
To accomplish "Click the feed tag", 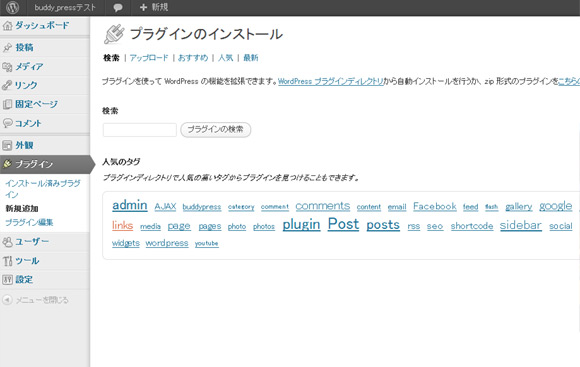I will [x=471, y=207].
